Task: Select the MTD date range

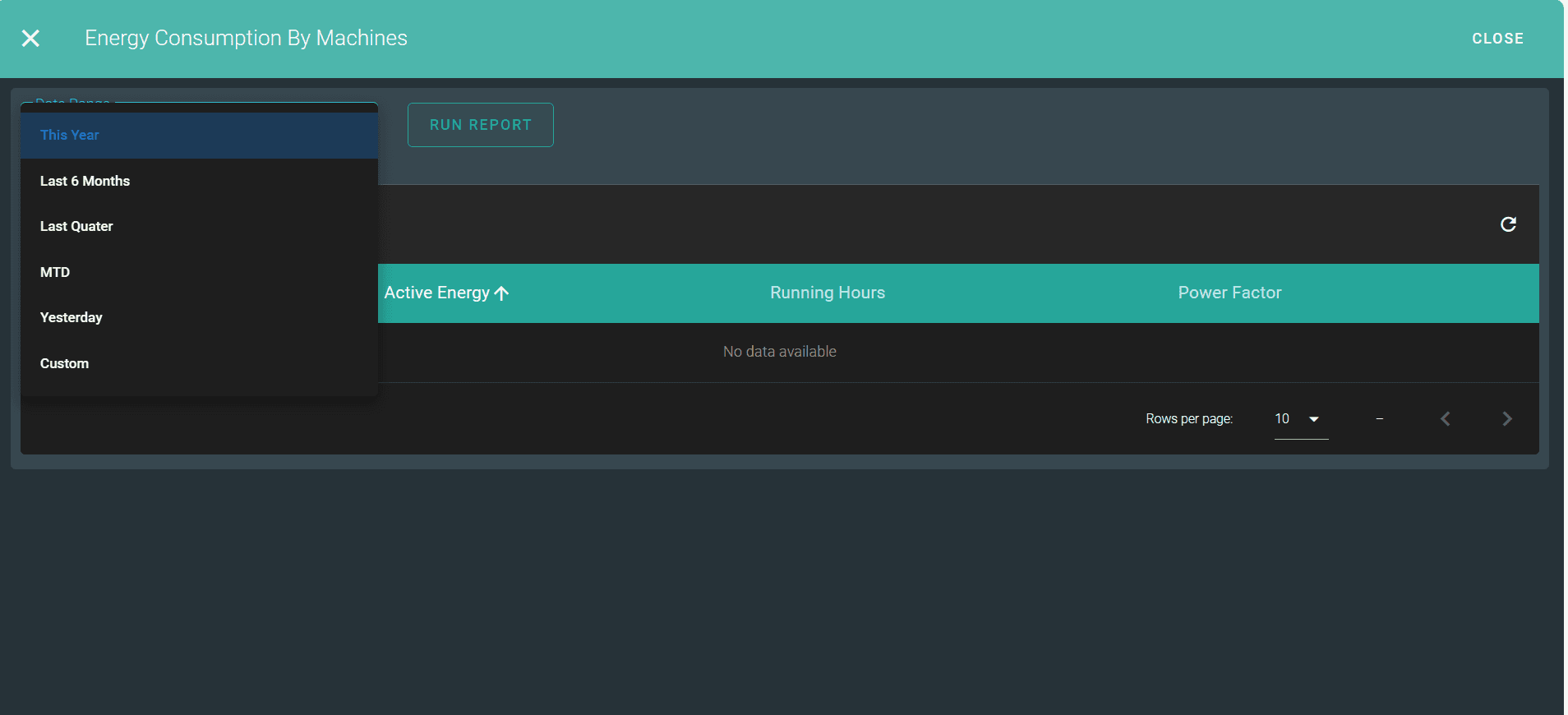Action: [199, 272]
